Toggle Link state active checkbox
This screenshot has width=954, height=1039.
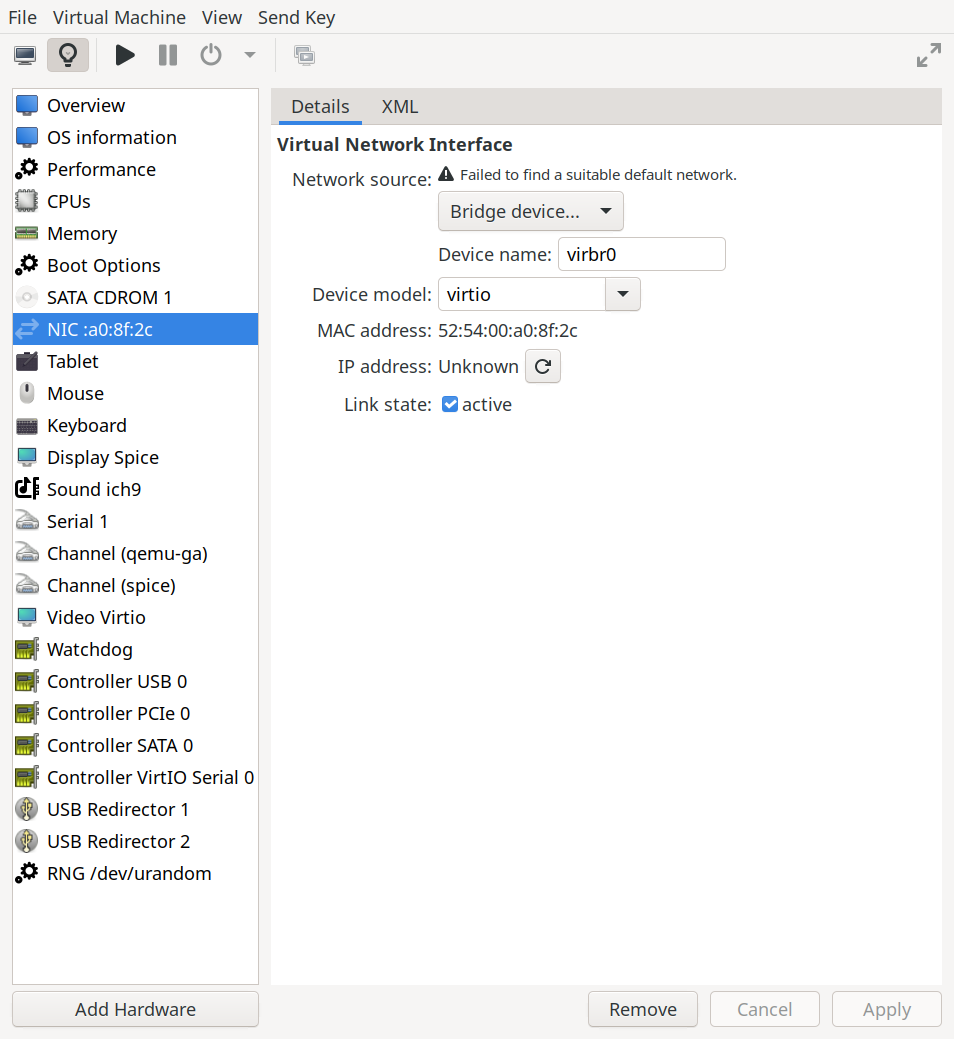(450, 404)
